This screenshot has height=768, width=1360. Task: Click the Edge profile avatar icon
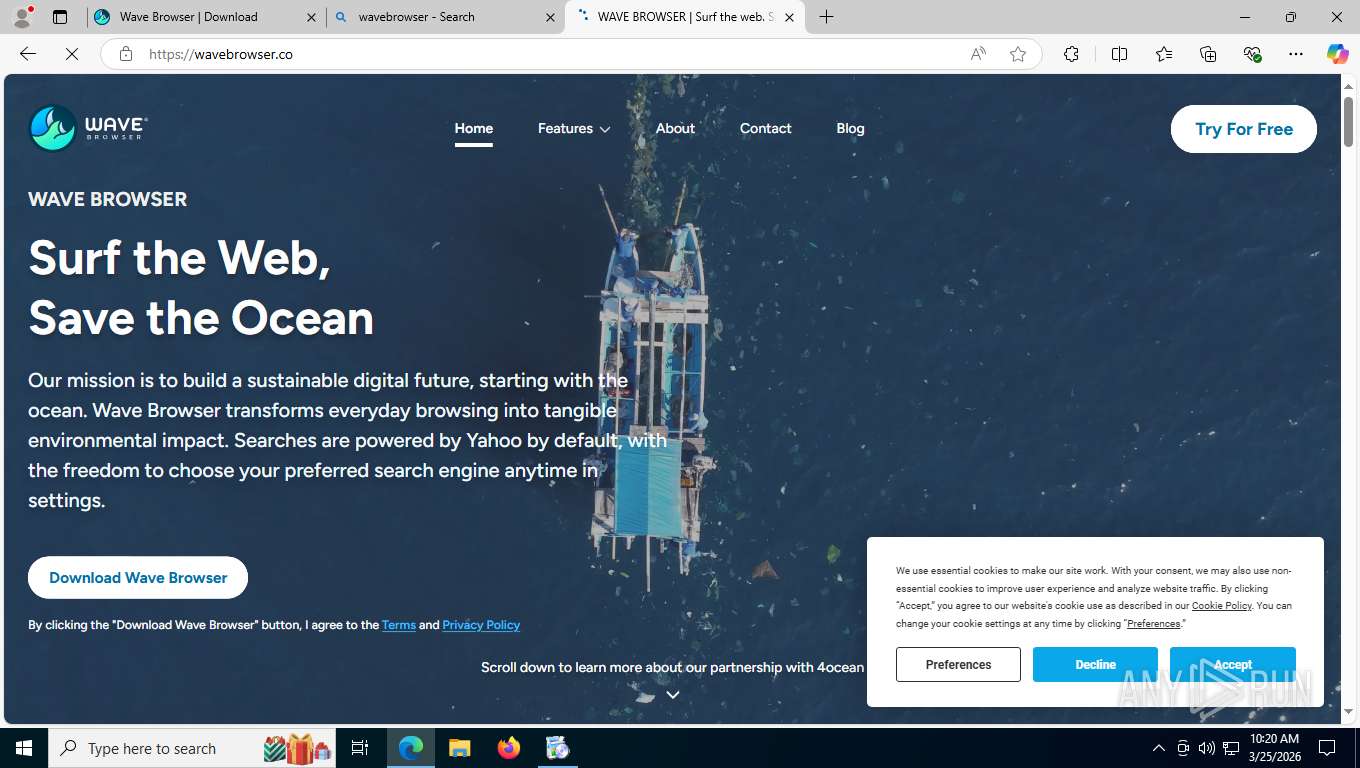[x=22, y=17]
